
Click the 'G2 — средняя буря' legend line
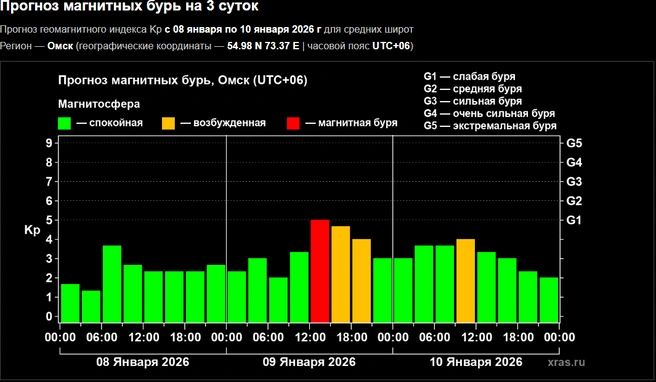pos(473,89)
